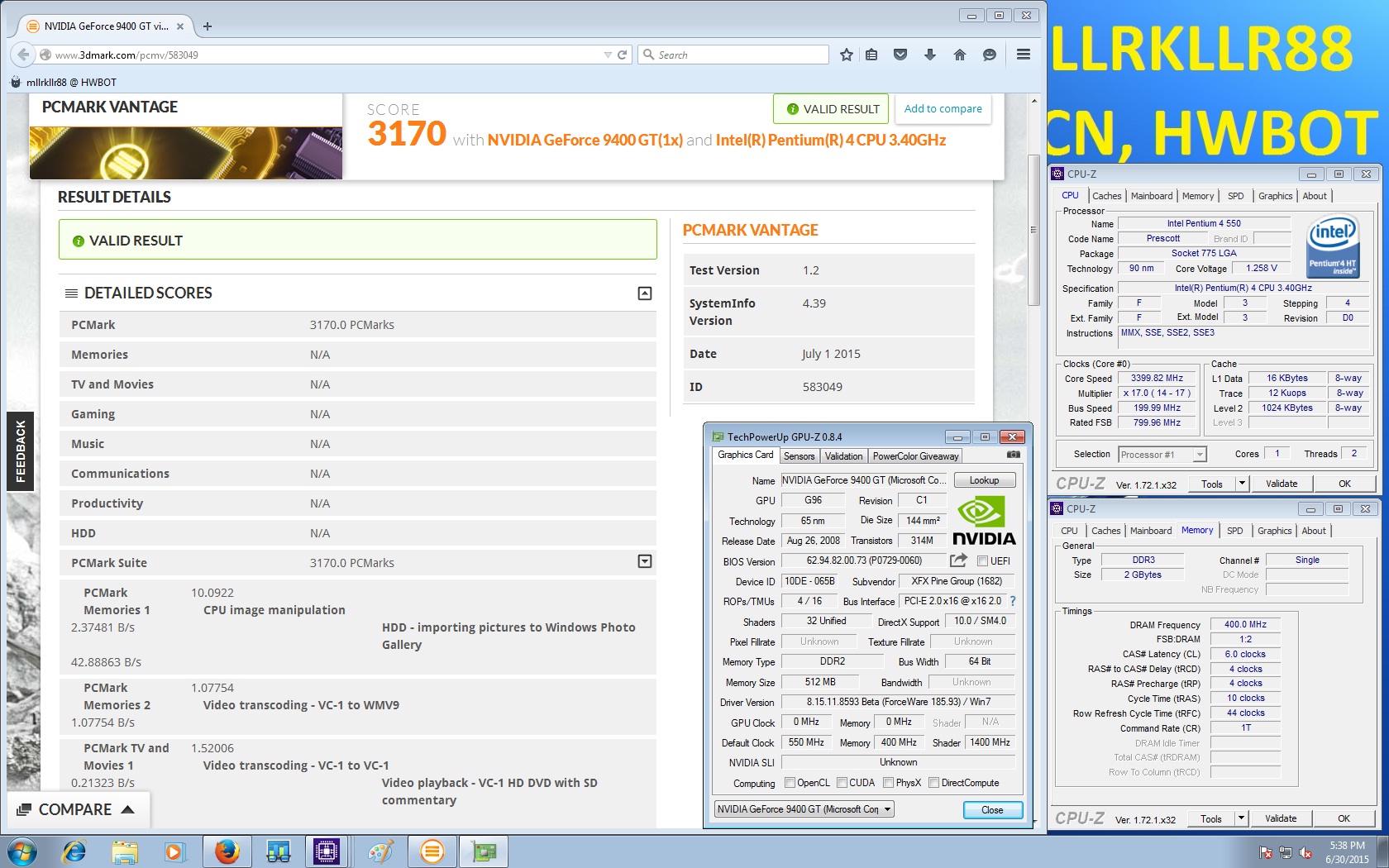The height and width of the screenshot is (868, 1389).
Task: Open the Firefox hamburger menu
Action: (x=1023, y=55)
